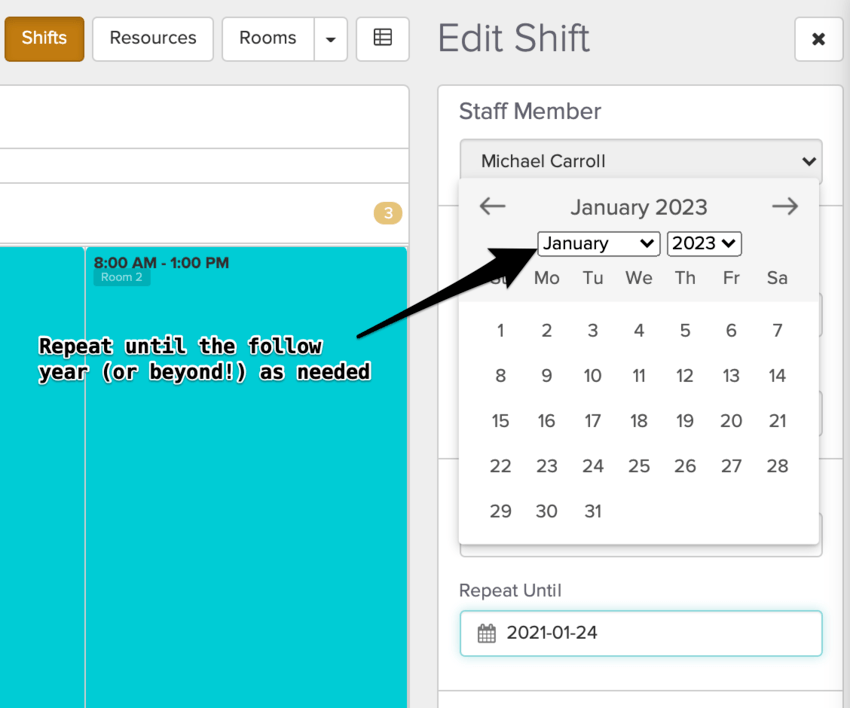Image resolution: width=850 pixels, height=708 pixels.
Task: Pick January 5 in the calendar
Action: pyautogui.click(x=685, y=330)
